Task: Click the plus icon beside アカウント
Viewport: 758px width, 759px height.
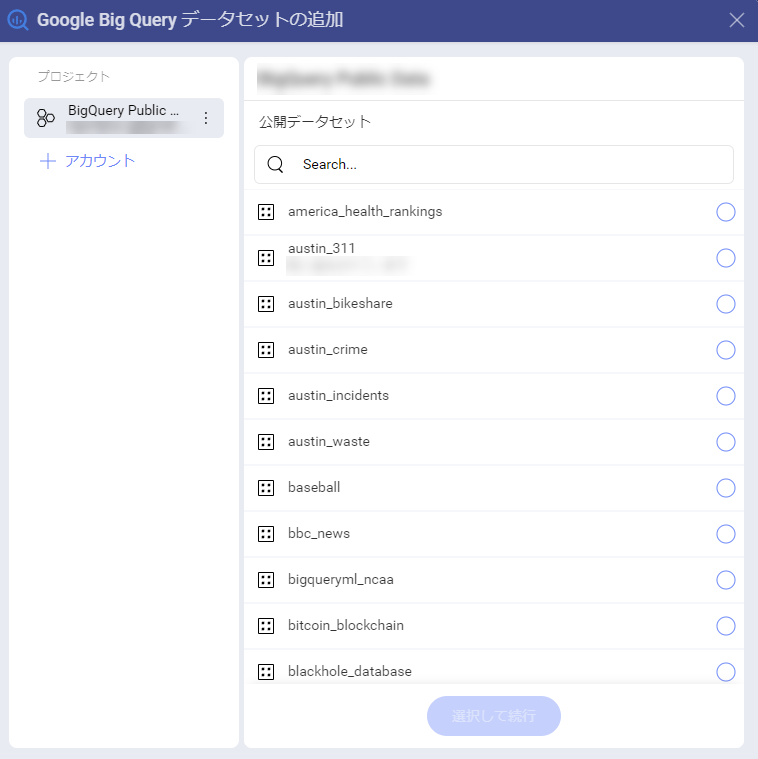Action: click(x=48, y=161)
